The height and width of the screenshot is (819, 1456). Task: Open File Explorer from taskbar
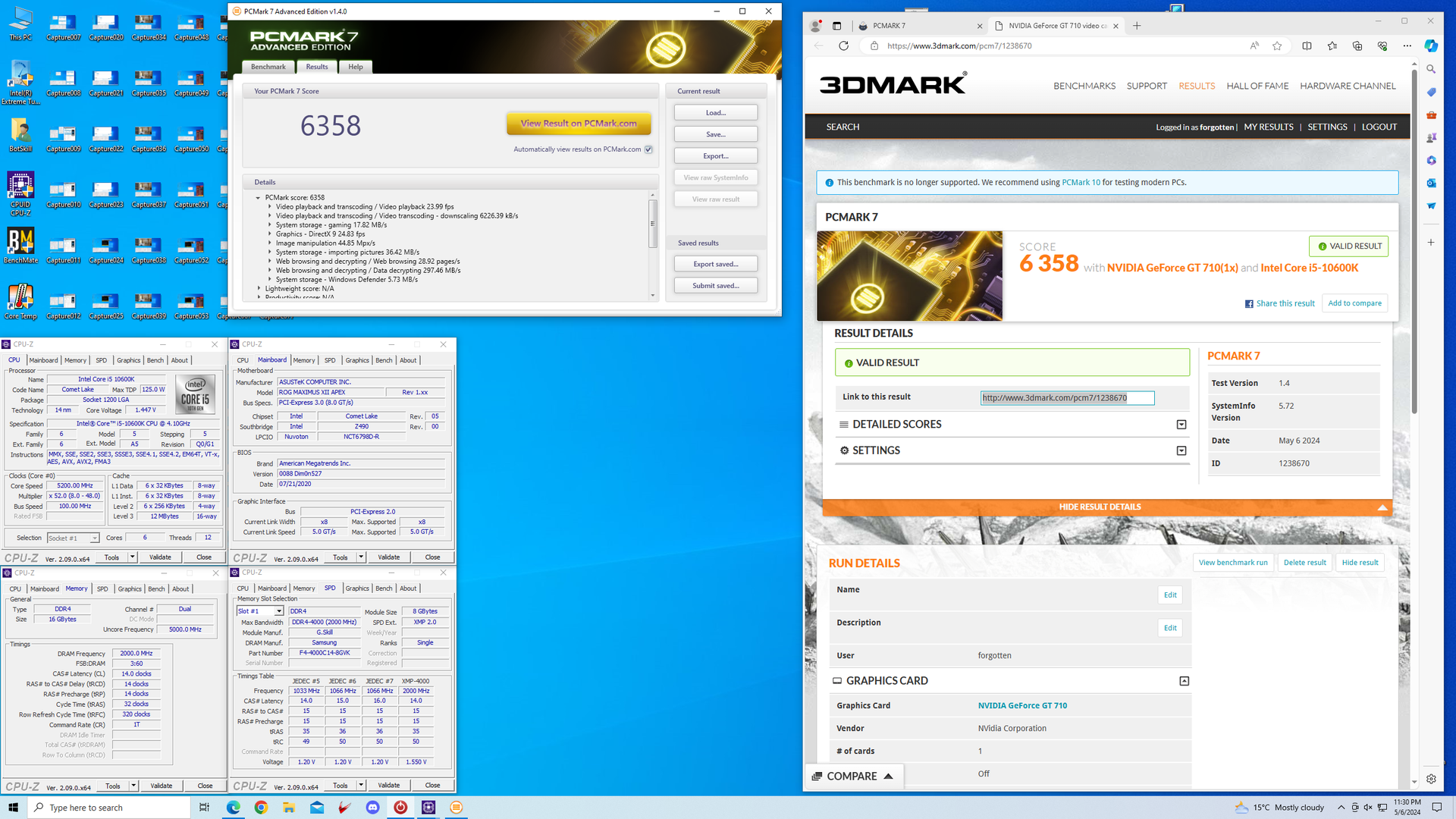click(289, 808)
